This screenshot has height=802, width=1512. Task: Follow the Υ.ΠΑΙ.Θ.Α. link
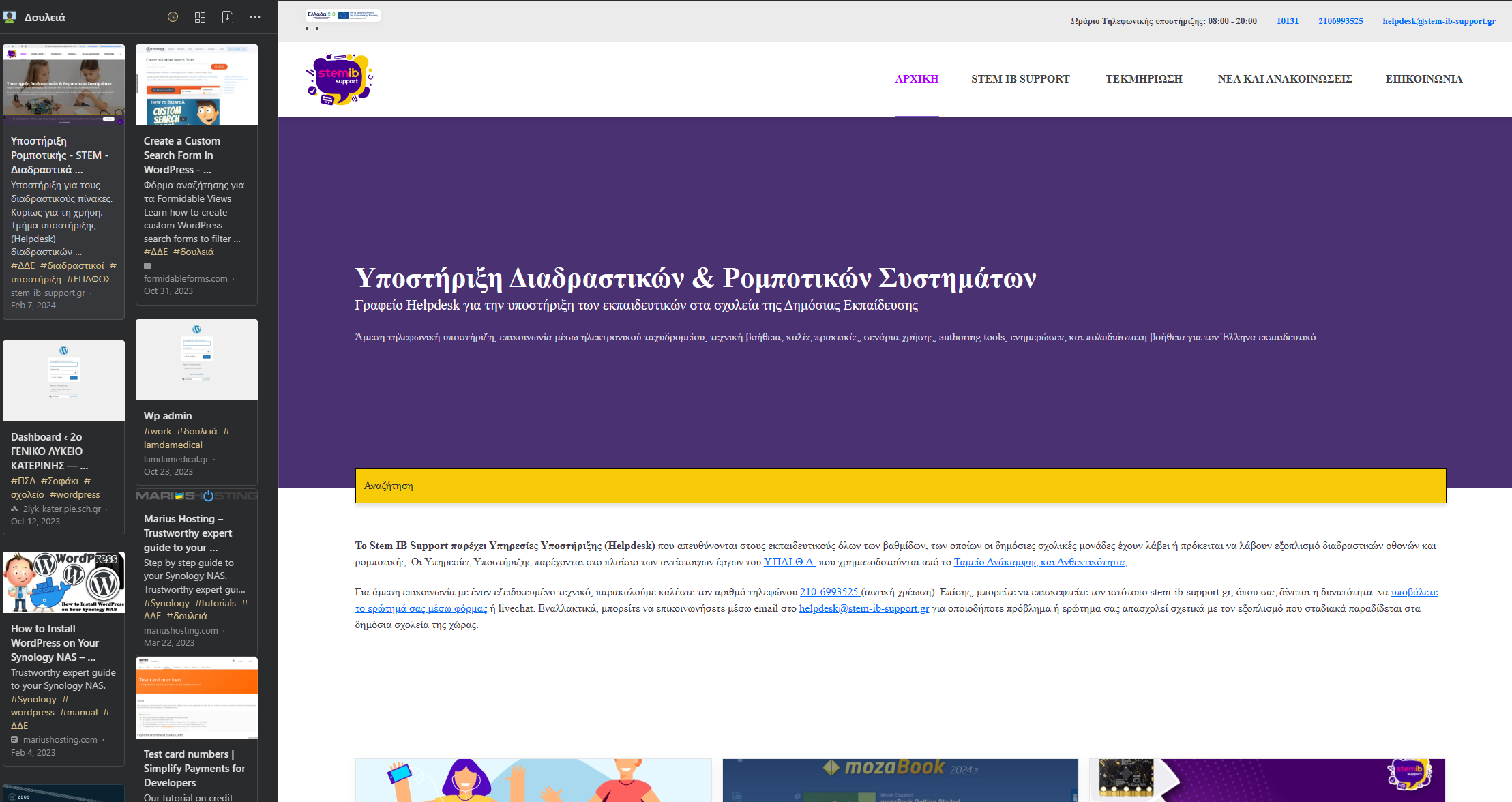coord(790,562)
